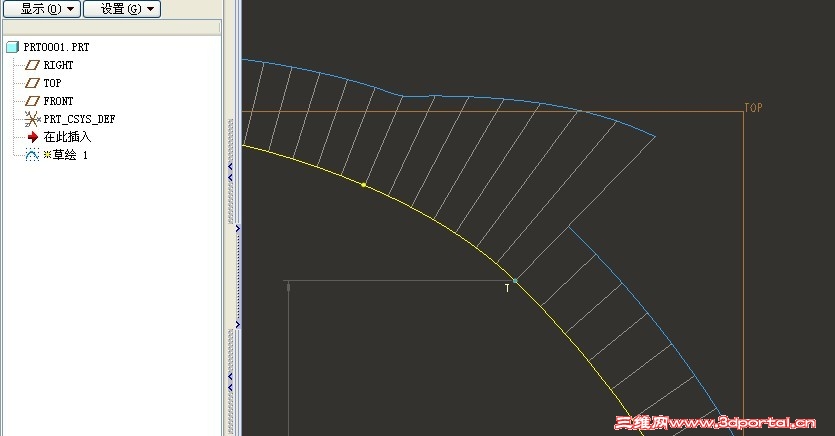
Task: Select 在此插入 insert marker
Action: [67, 137]
